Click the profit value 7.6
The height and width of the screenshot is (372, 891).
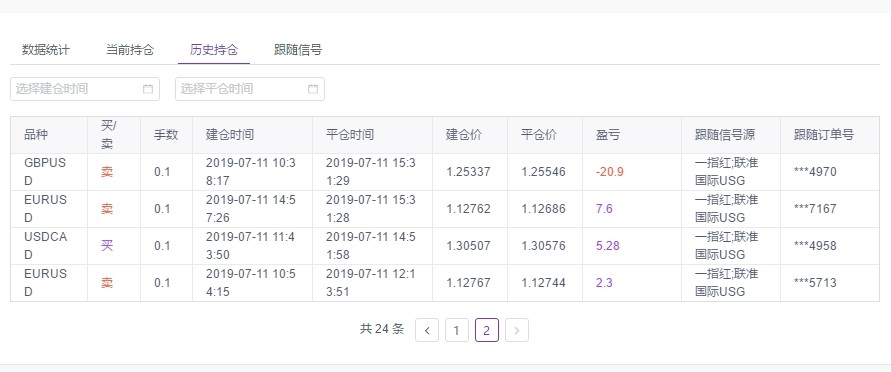coord(604,209)
